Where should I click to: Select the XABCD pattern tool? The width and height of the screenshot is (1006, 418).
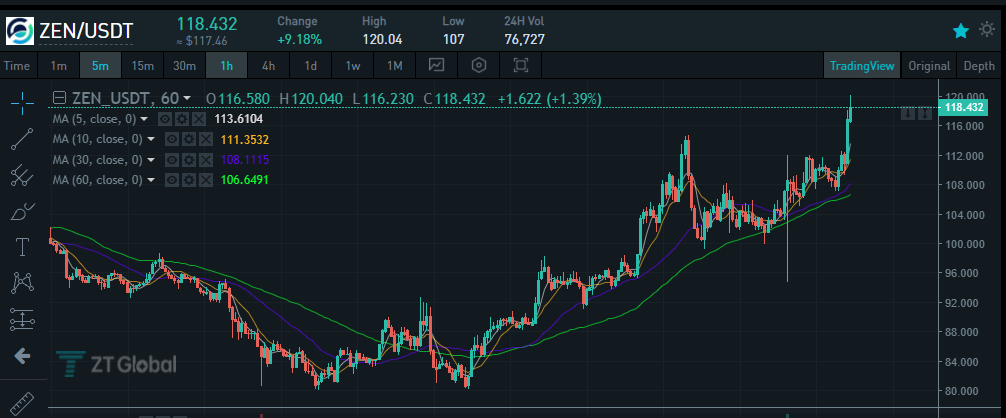(x=23, y=283)
